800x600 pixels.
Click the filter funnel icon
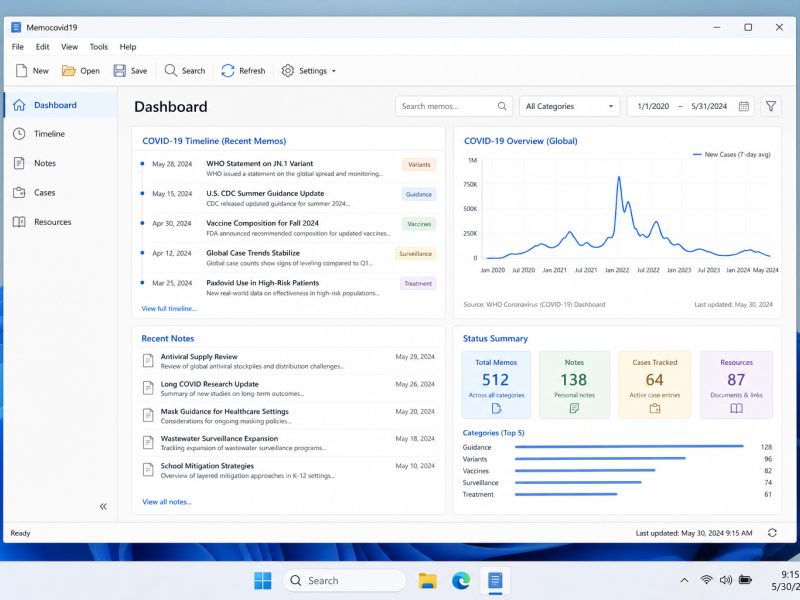point(771,106)
